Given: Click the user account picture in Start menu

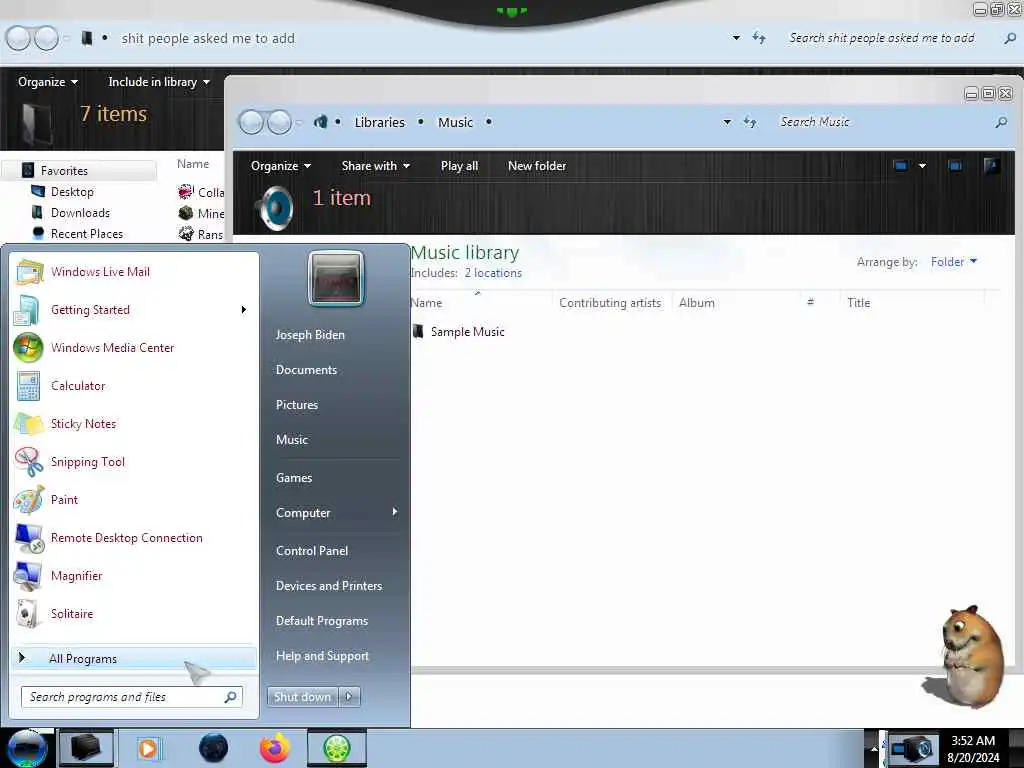Looking at the screenshot, I should point(336,279).
